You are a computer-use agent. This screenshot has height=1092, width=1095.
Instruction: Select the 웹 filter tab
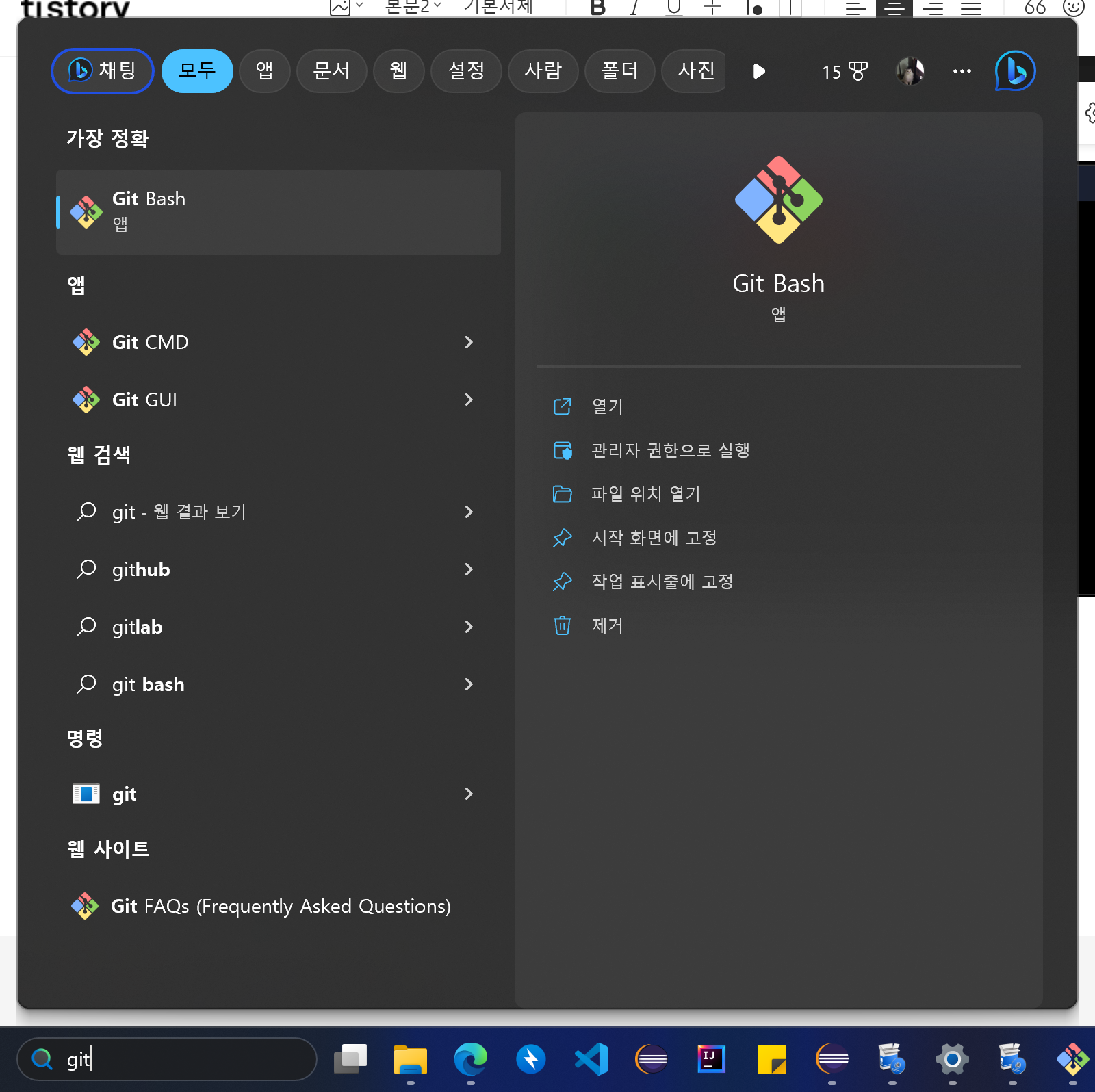(398, 71)
